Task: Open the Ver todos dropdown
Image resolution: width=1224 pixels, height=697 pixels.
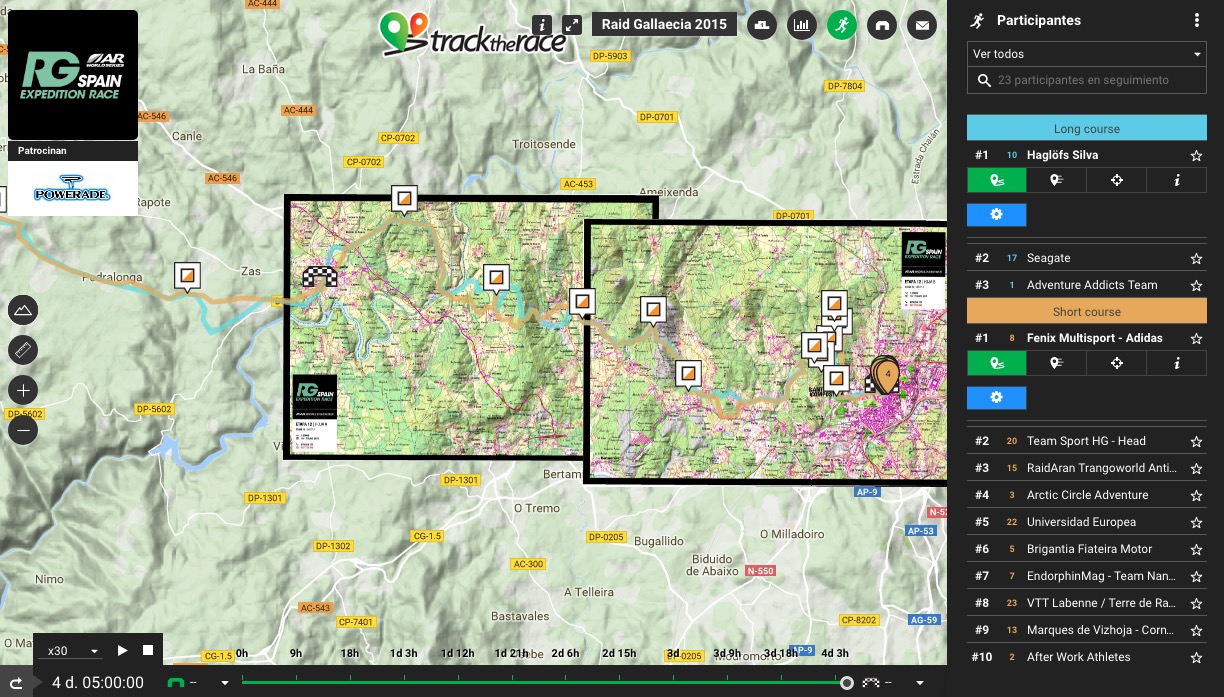Action: (1086, 53)
